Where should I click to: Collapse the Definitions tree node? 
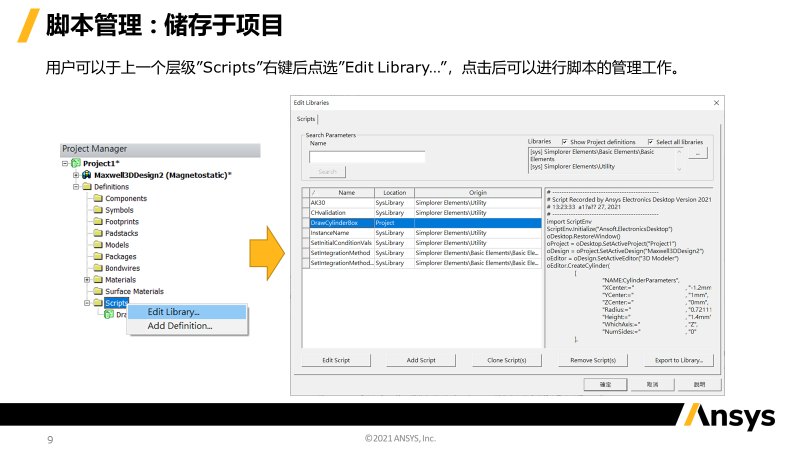coord(76,187)
